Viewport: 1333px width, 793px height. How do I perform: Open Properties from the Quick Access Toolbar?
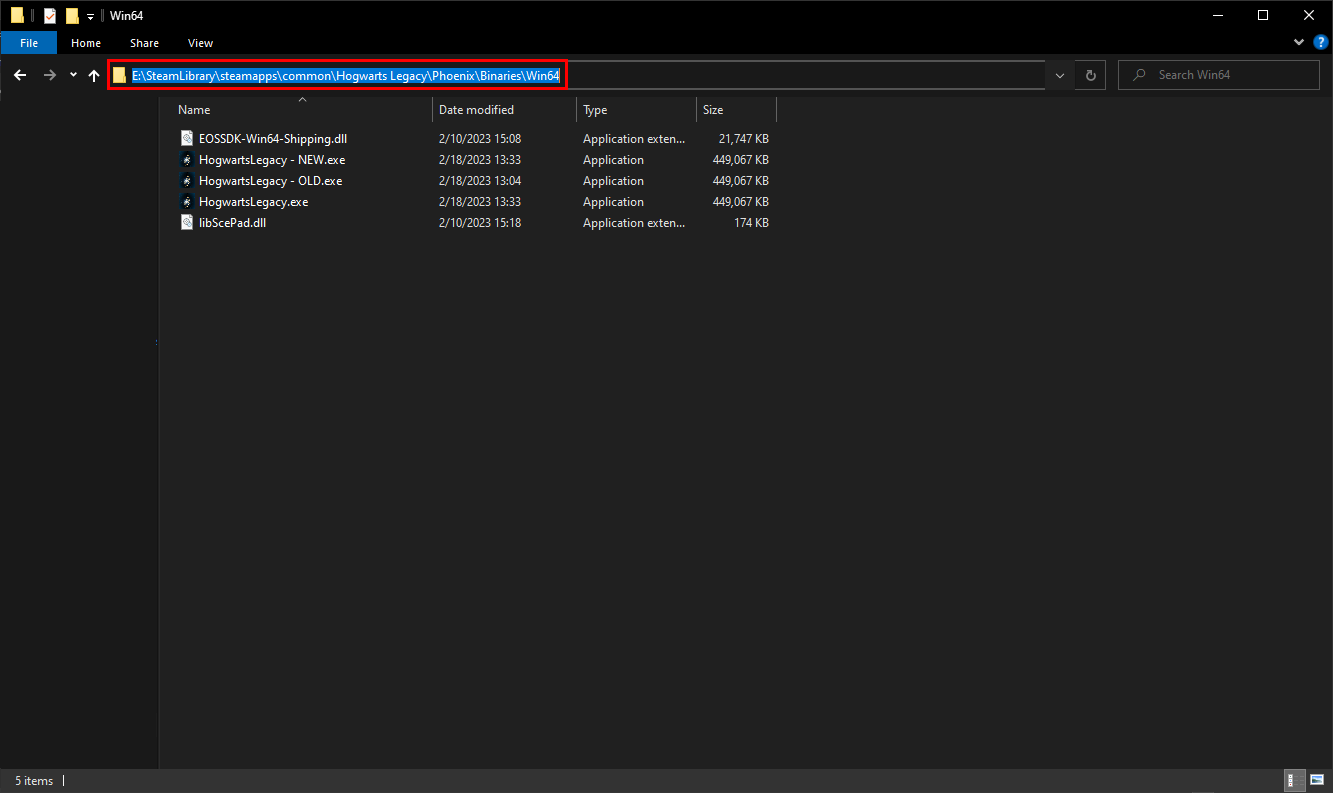(x=50, y=15)
